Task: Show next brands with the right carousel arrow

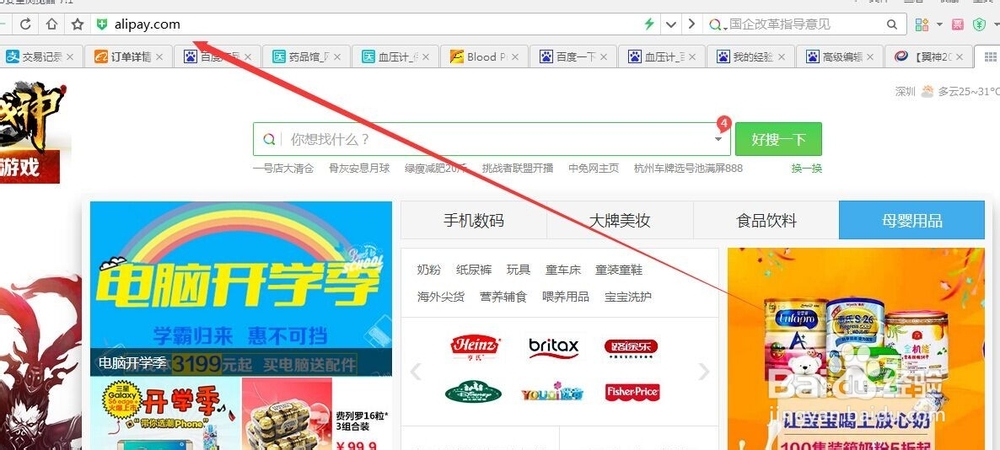Action: pos(703,371)
